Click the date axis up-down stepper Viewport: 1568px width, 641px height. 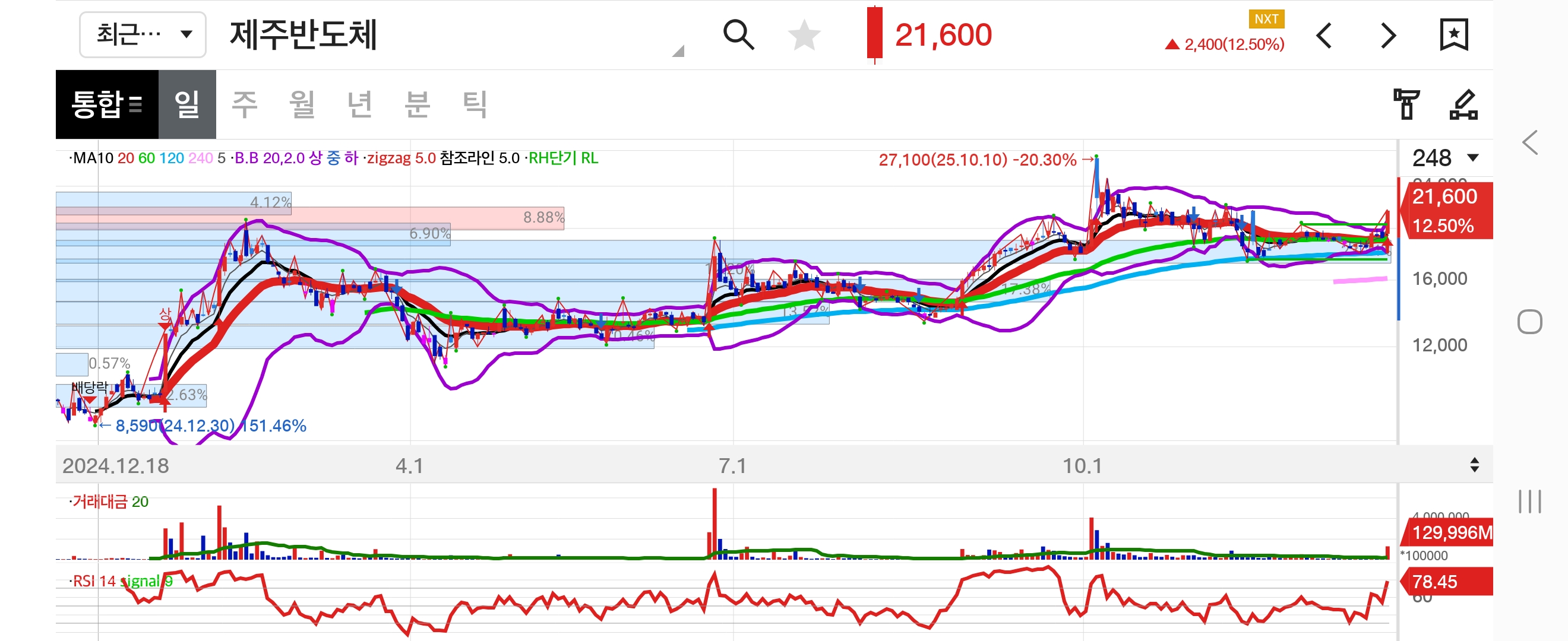click(1474, 465)
